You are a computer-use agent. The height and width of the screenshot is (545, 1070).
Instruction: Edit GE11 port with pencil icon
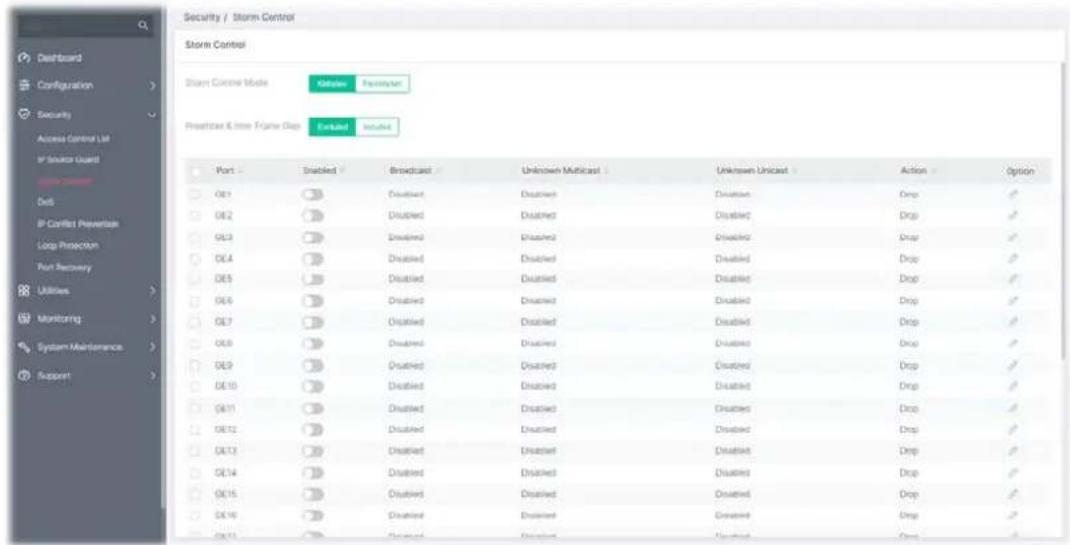(x=1013, y=409)
